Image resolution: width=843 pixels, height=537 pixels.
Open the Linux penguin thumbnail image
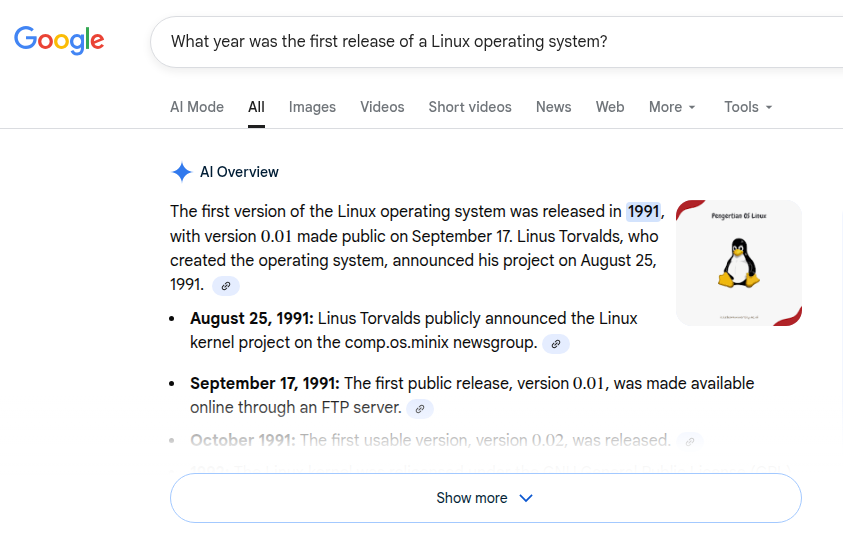738,263
